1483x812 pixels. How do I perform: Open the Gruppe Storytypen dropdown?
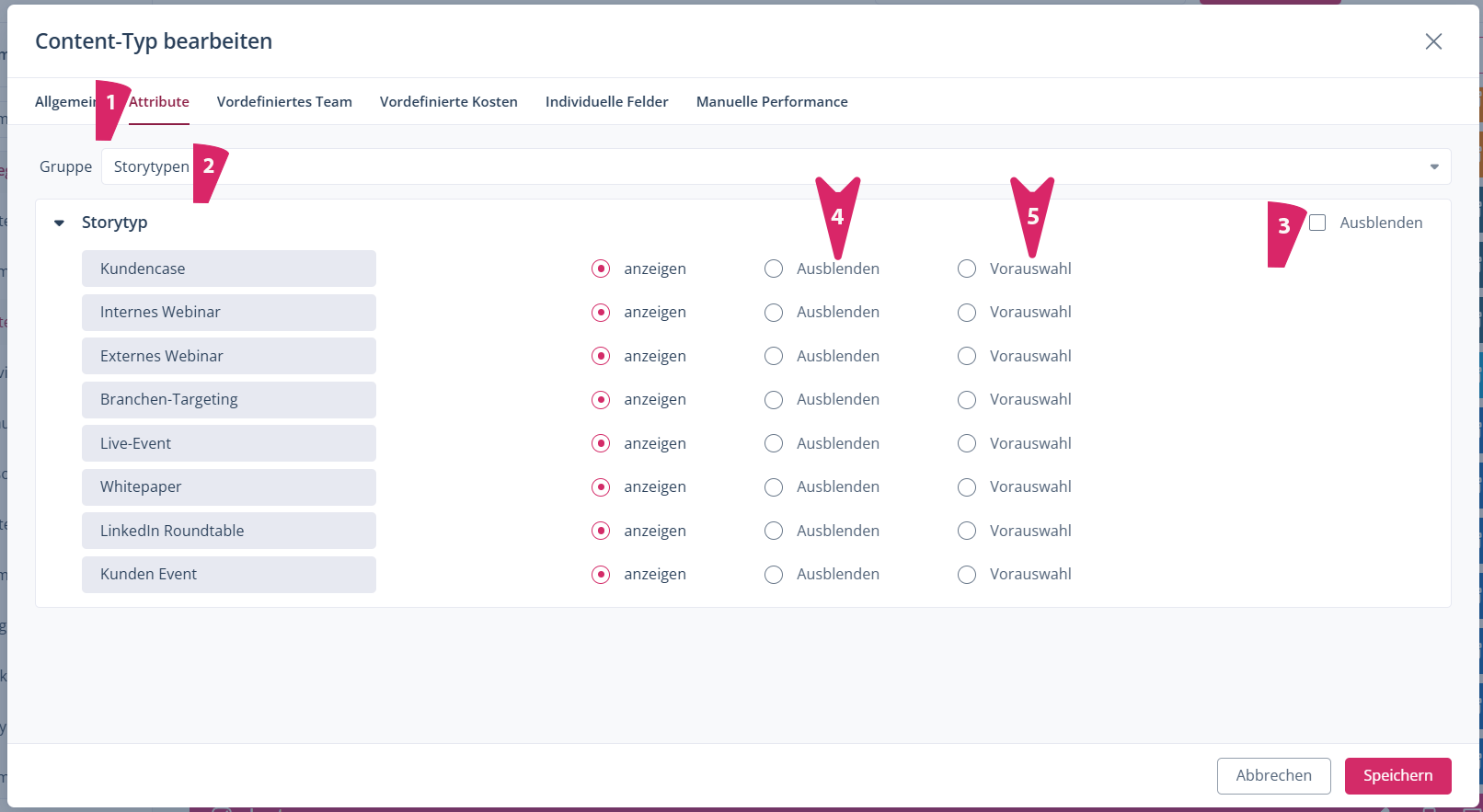pyautogui.click(x=773, y=166)
